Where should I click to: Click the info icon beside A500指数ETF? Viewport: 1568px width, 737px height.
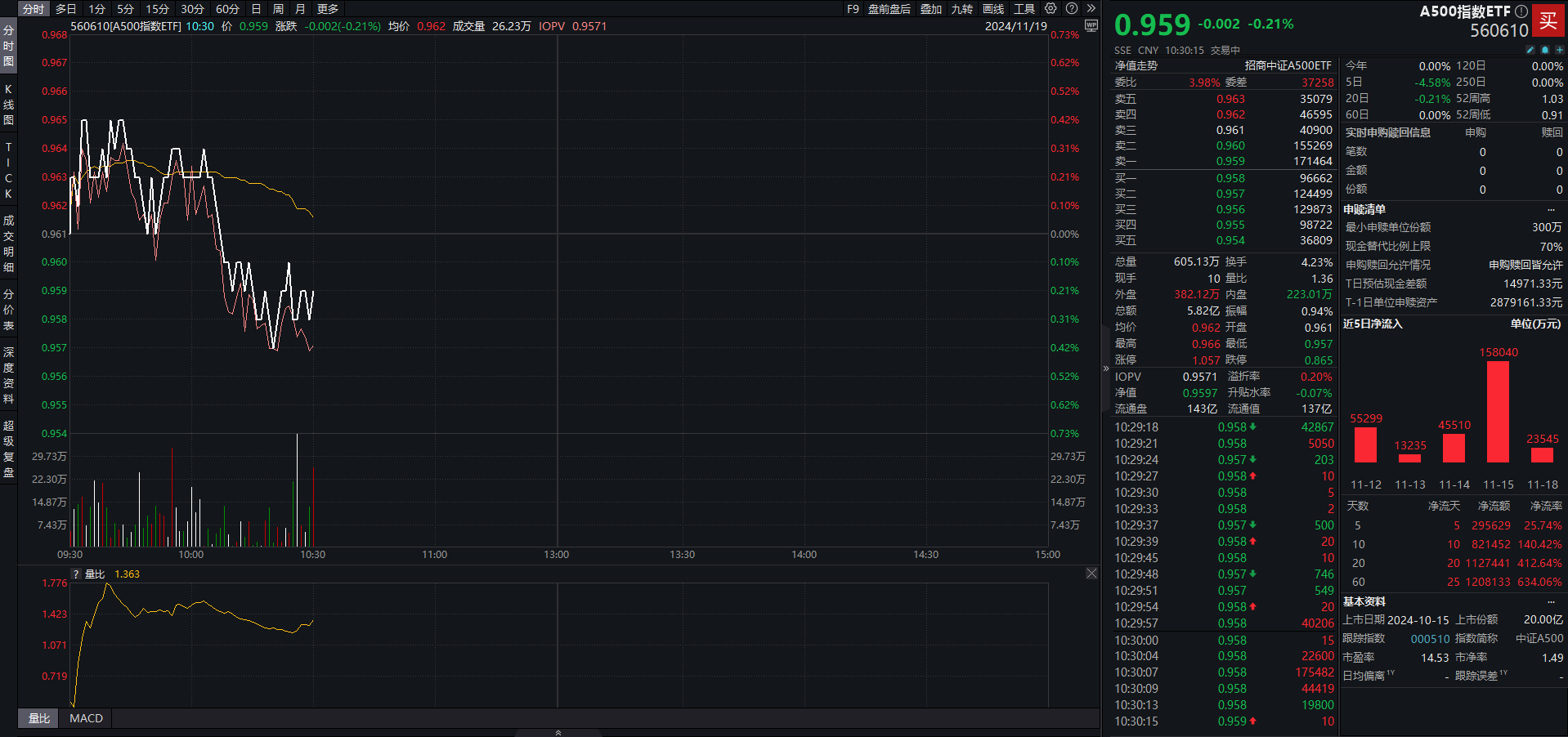(x=1521, y=11)
